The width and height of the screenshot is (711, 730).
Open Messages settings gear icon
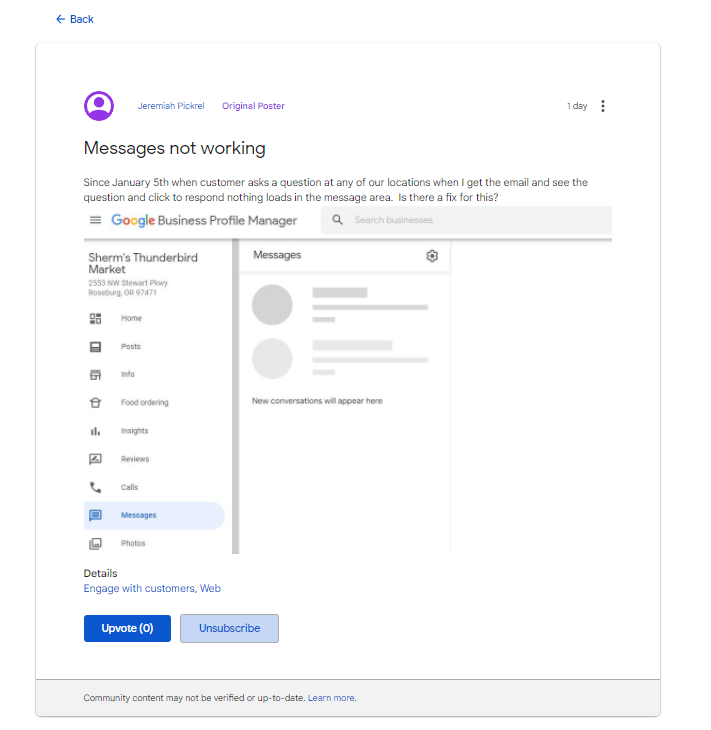432,256
